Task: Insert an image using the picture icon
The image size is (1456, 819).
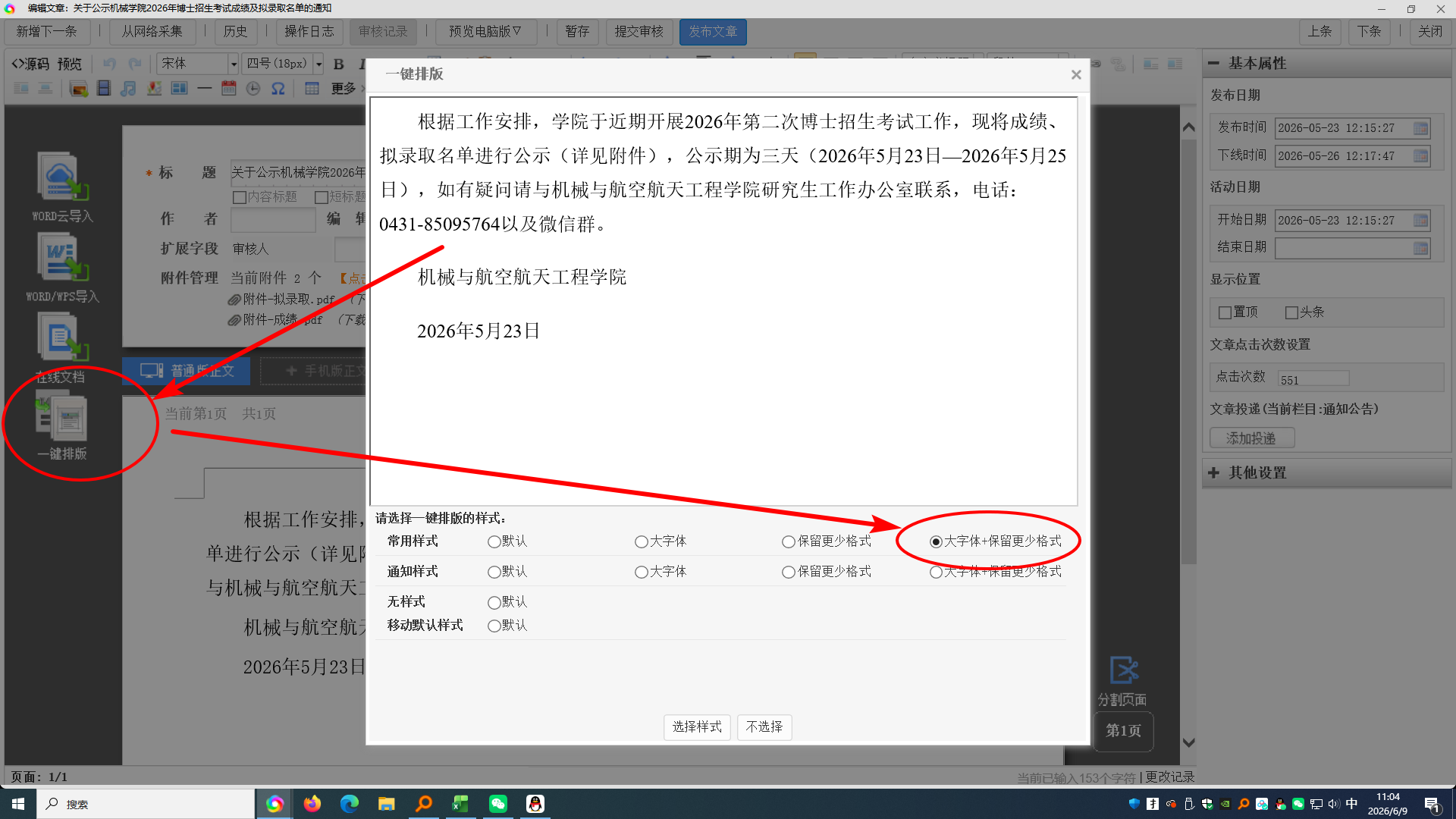Action: tap(78, 89)
